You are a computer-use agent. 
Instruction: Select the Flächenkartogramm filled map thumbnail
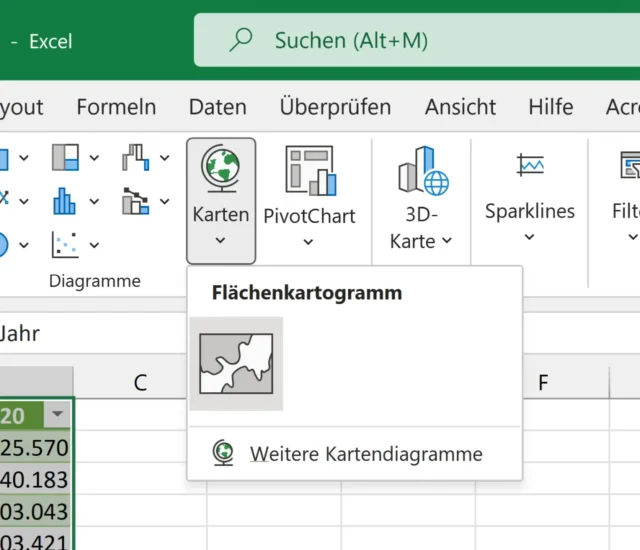tap(236, 364)
